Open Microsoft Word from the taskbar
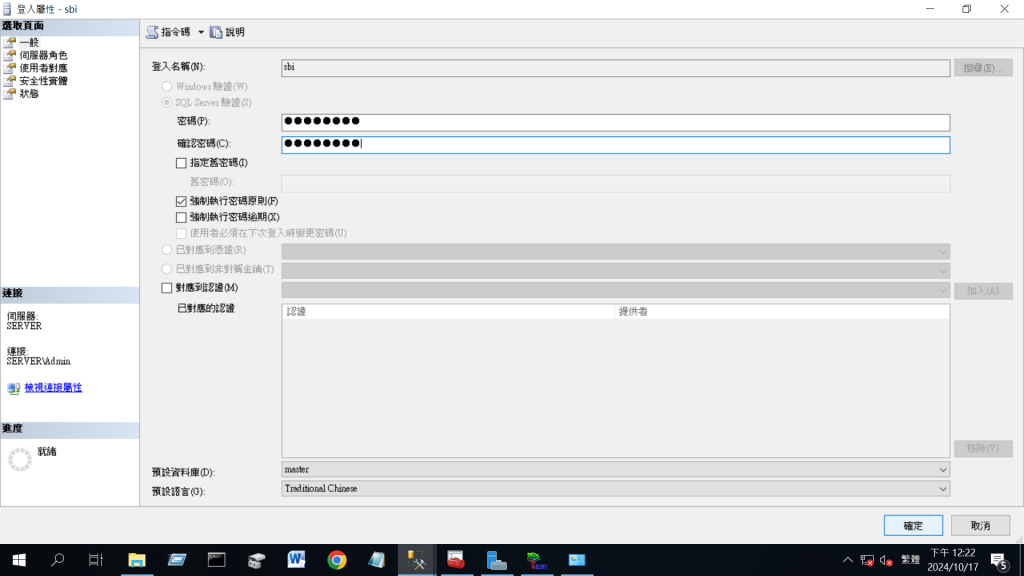This screenshot has width=1024, height=576. click(297, 560)
